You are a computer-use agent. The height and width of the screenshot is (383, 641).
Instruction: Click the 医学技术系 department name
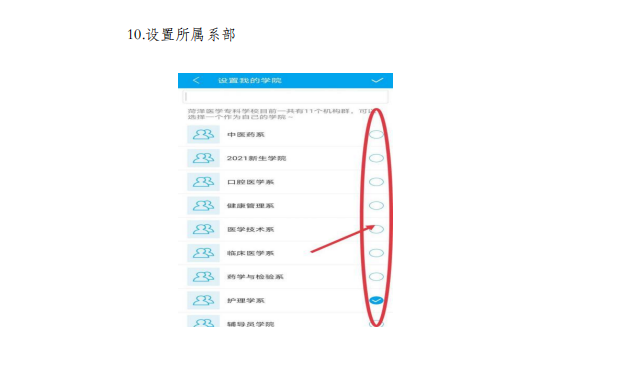tap(250, 229)
